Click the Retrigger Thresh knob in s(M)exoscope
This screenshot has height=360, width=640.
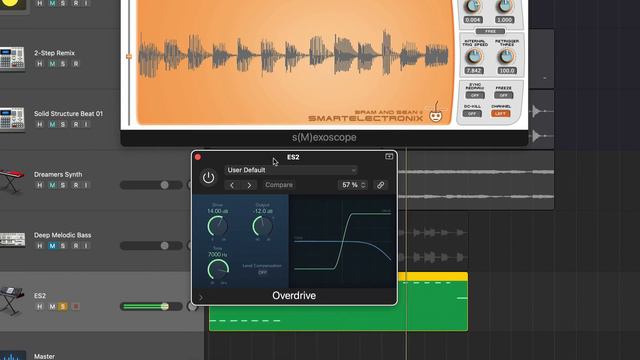tap(506, 56)
